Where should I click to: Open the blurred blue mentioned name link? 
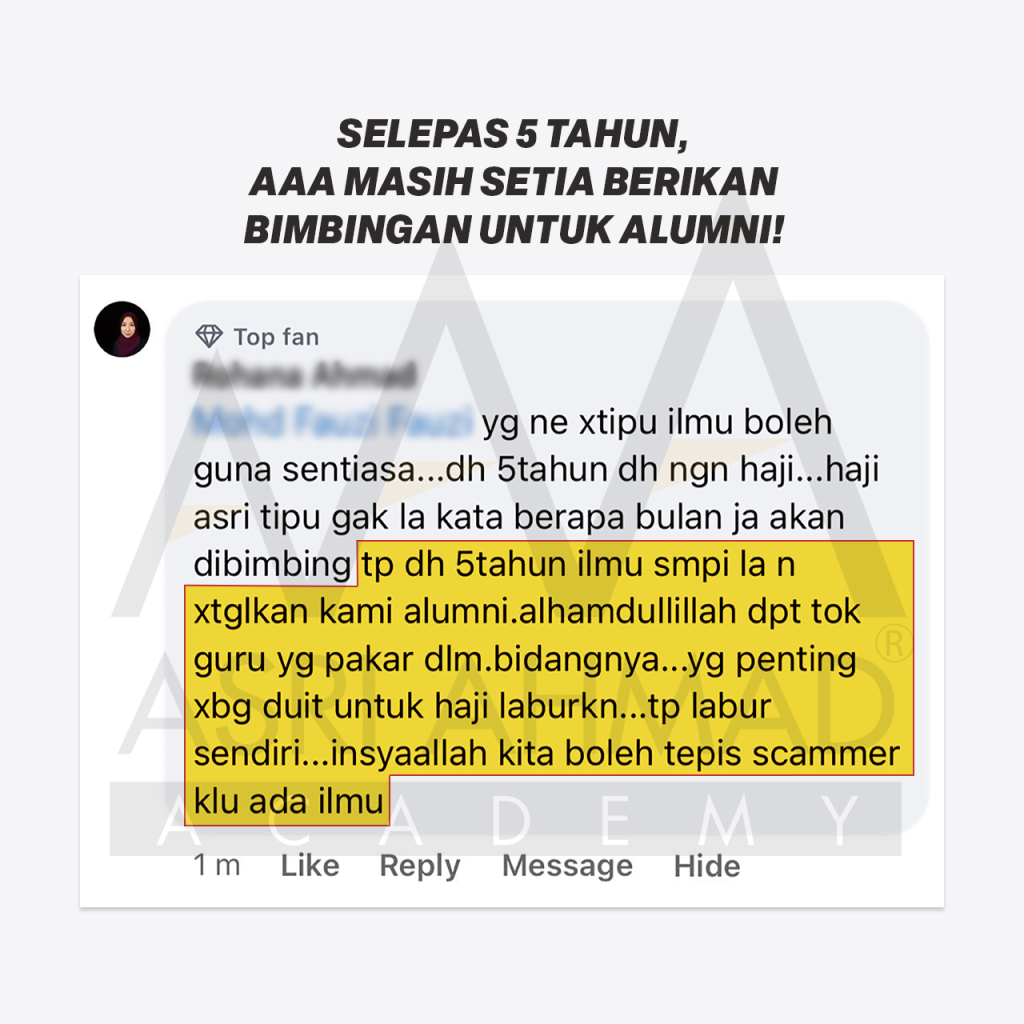333,421
